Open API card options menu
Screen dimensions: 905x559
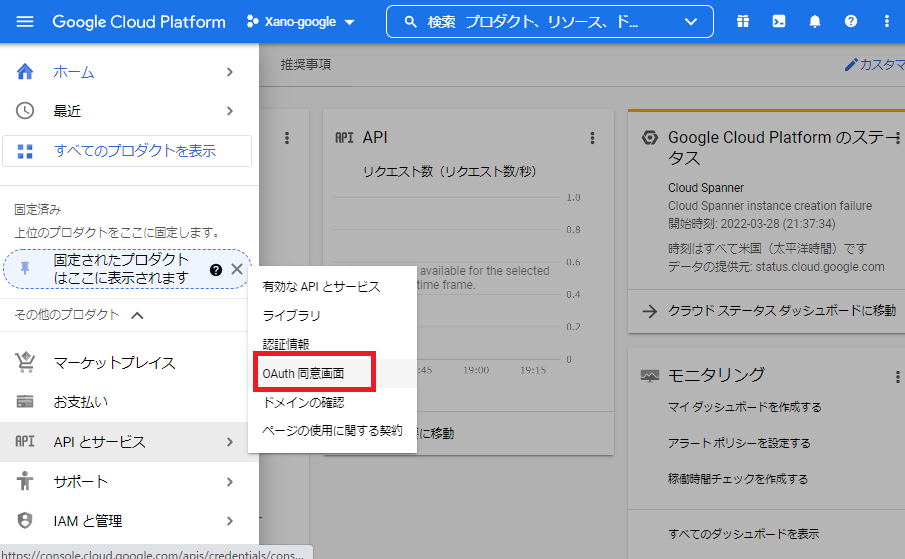pyautogui.click(x=592, y=138)
